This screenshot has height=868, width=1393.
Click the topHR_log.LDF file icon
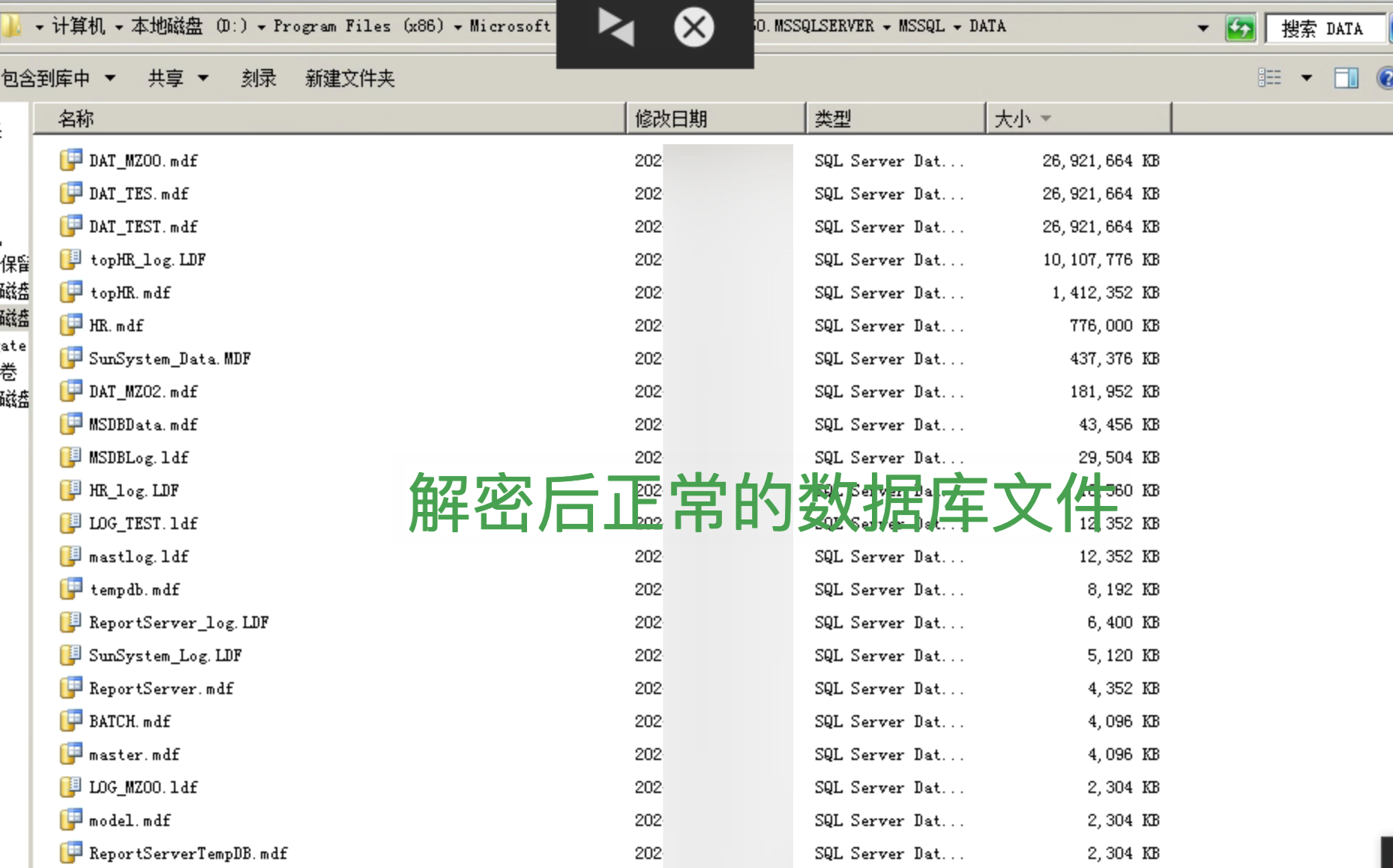coord(70,259)
